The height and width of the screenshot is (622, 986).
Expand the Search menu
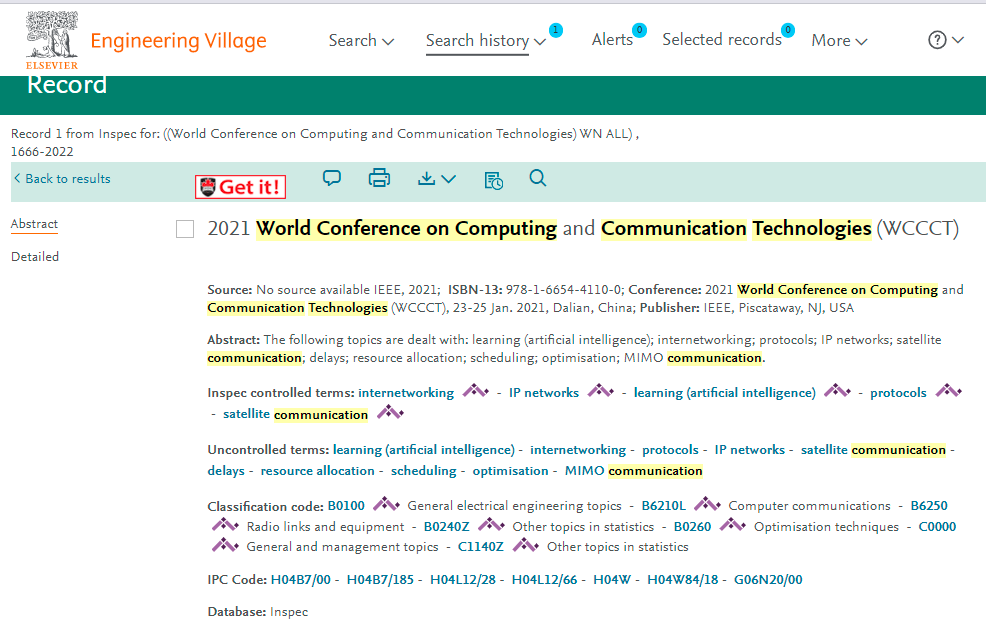pyautogui.click(x=361, y=41)
